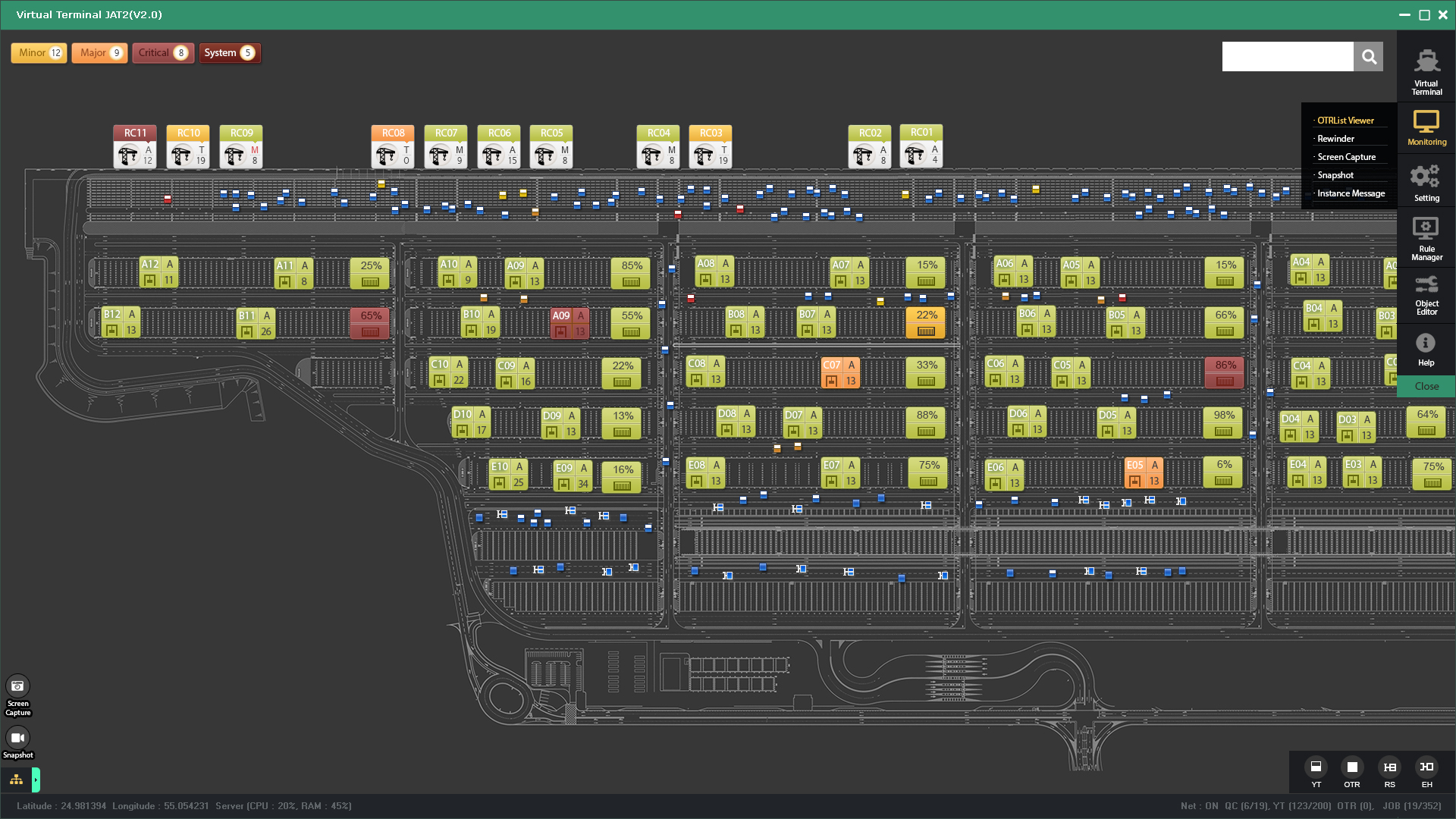The image size is (1456, 819).
Task: Open OTRList Viewer menu entry
Action: (1345, 121)
